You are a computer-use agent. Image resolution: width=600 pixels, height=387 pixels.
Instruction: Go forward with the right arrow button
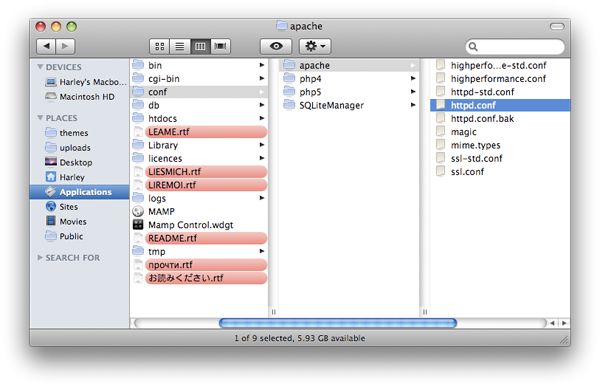65,46
